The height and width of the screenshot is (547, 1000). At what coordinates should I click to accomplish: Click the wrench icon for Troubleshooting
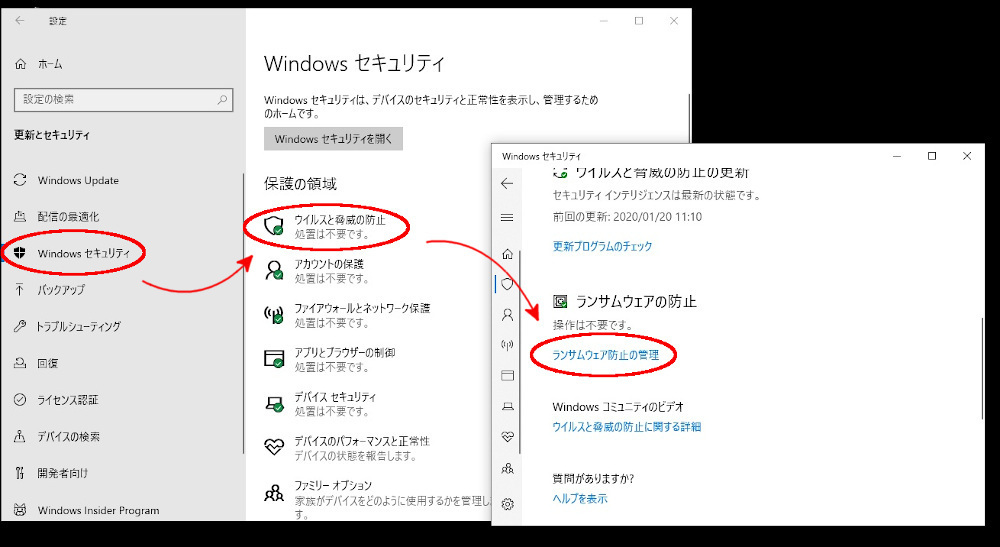pyautogui.click(x=20, y=326)
